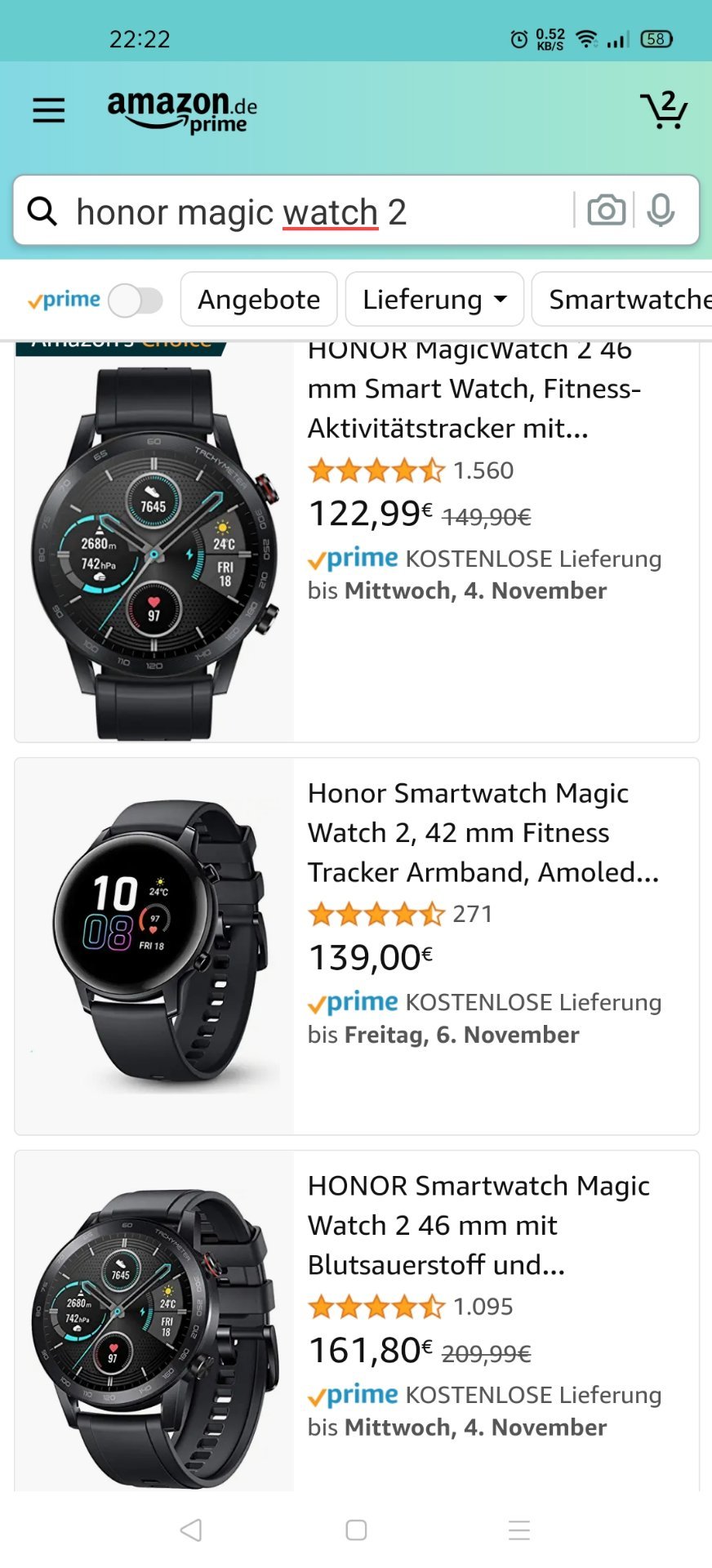Tap the magnifier icon in search bar
712x1568 pixels.
42,211
